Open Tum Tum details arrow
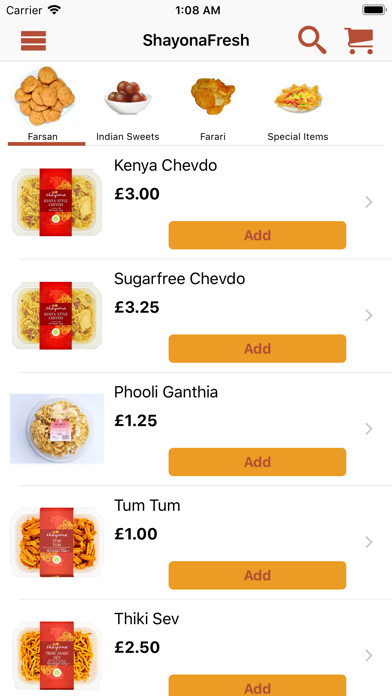 368,542
